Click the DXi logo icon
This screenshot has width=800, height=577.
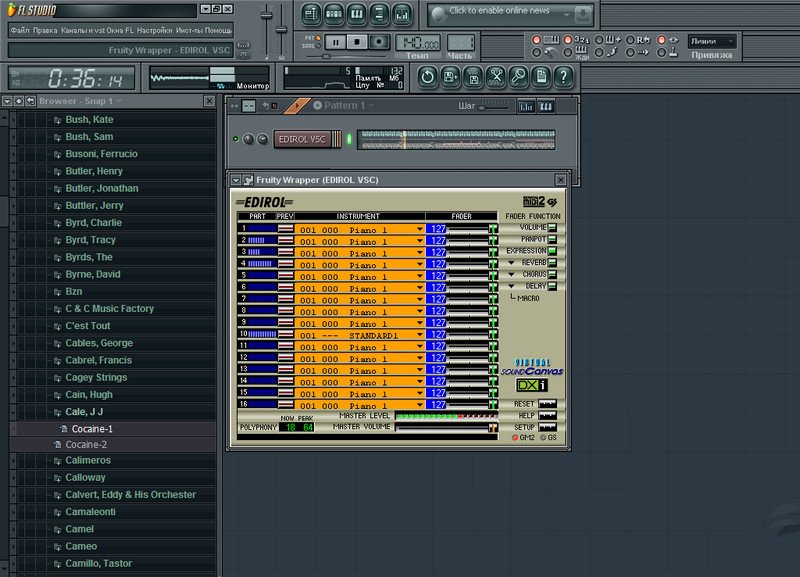(533, 384)
